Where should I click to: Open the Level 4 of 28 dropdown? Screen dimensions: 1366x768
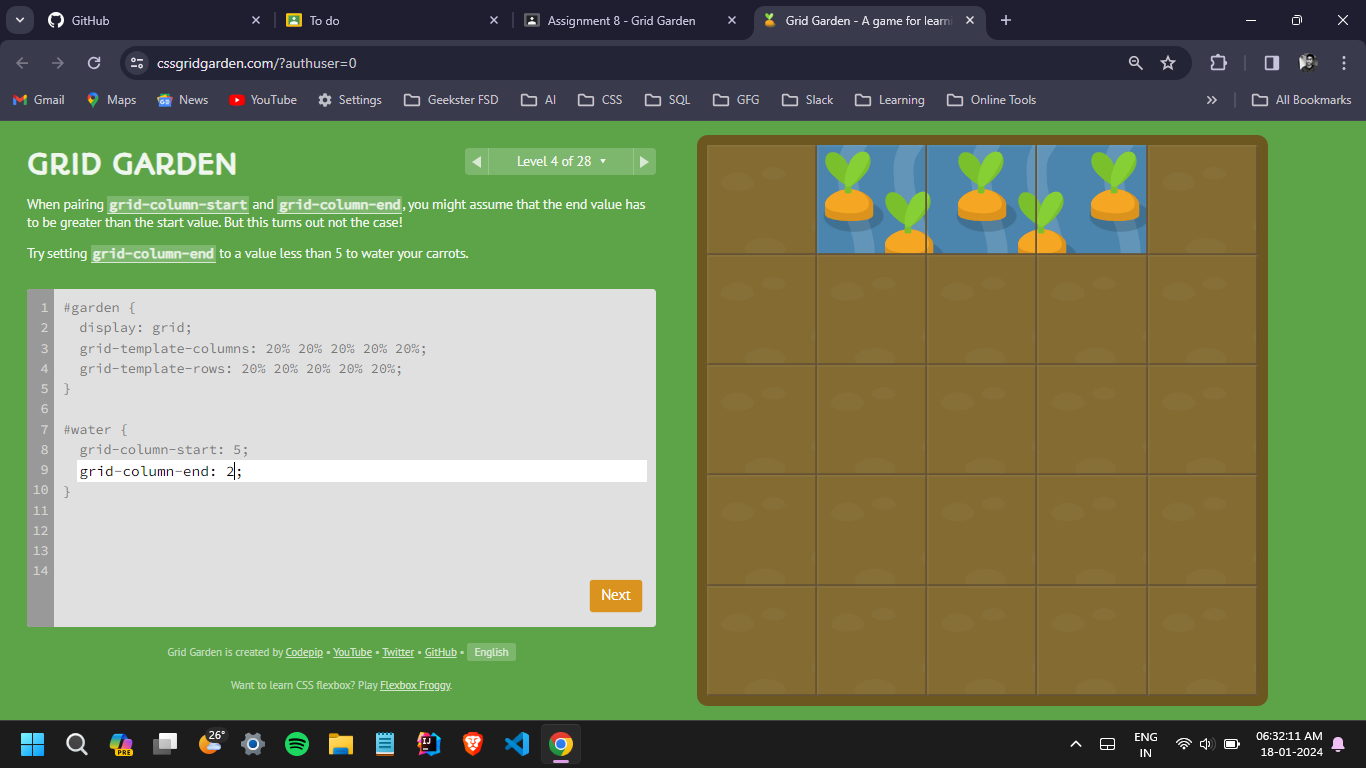point(560,161)
